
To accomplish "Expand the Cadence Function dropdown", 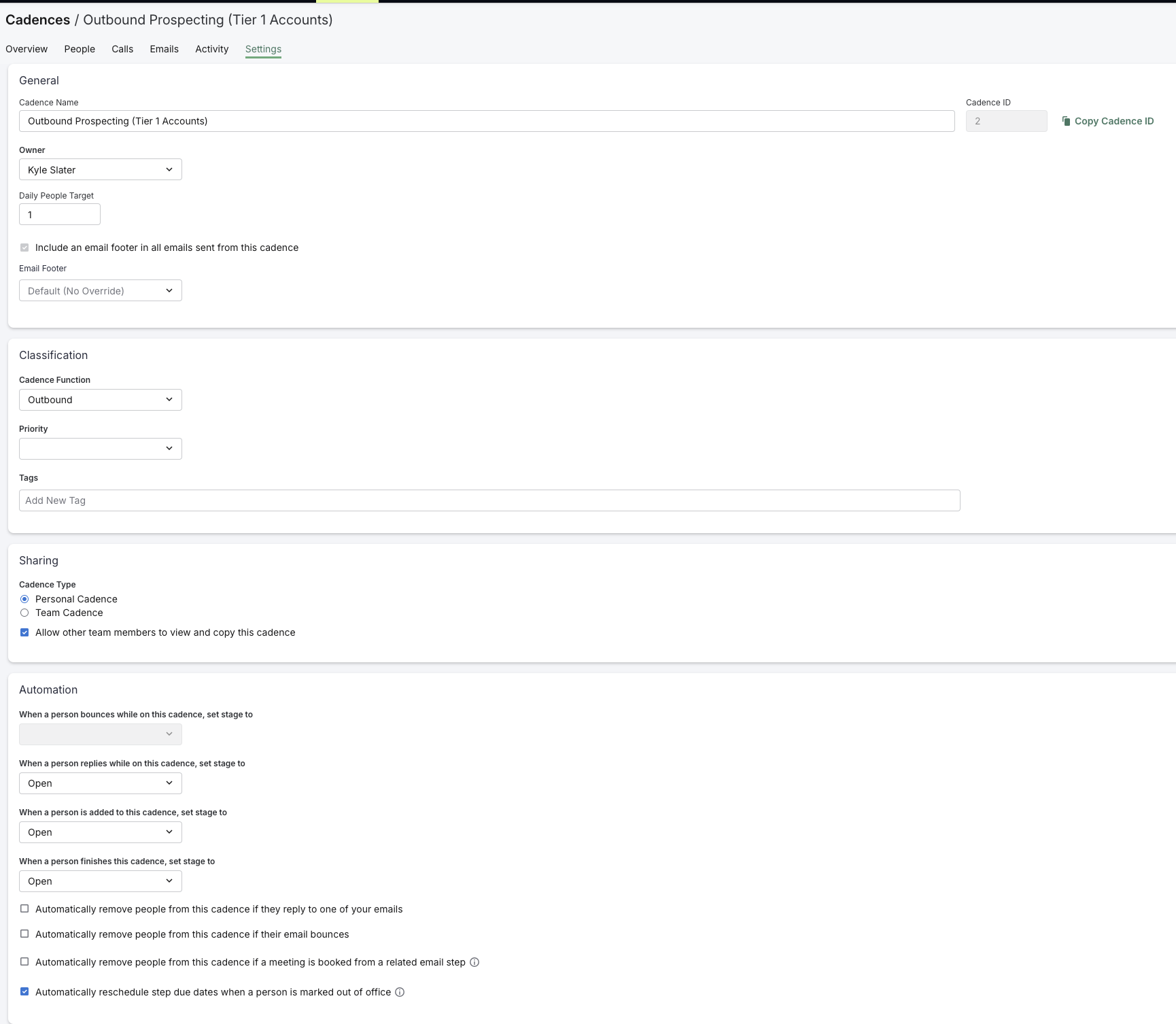I will pyautogui.click(x=100, y=400).
